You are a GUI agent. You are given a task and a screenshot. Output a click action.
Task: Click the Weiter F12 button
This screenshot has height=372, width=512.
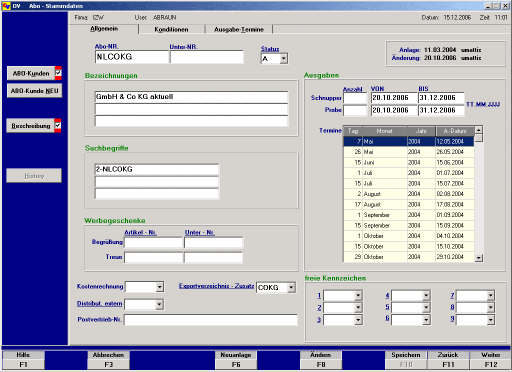pos(491,360)
